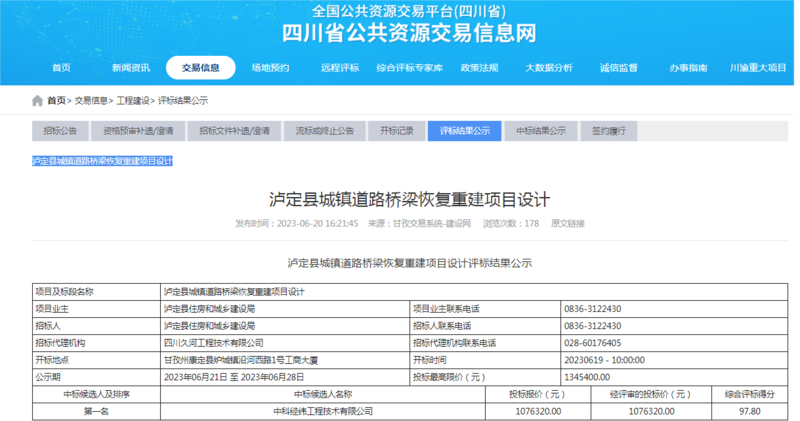This screenshot has width=800, height=421.
Task: Click bid opening time 20230619 - 10:00:00
Action: coord(604,360)
